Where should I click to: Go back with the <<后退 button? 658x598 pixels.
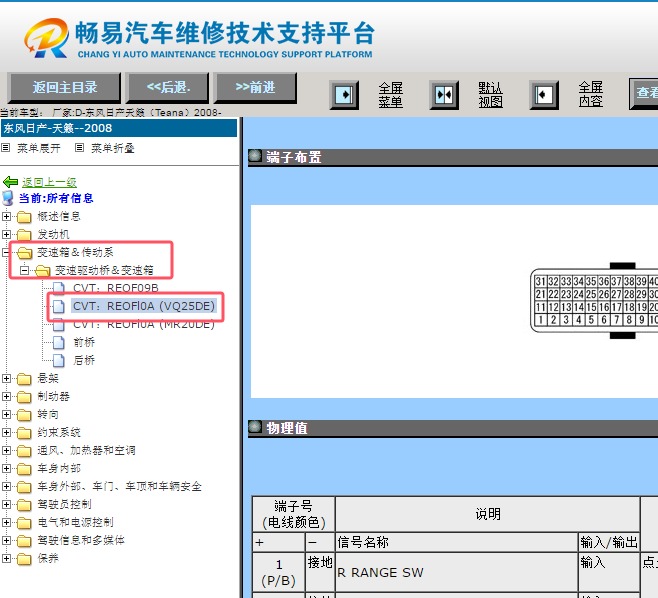[168, 88]
